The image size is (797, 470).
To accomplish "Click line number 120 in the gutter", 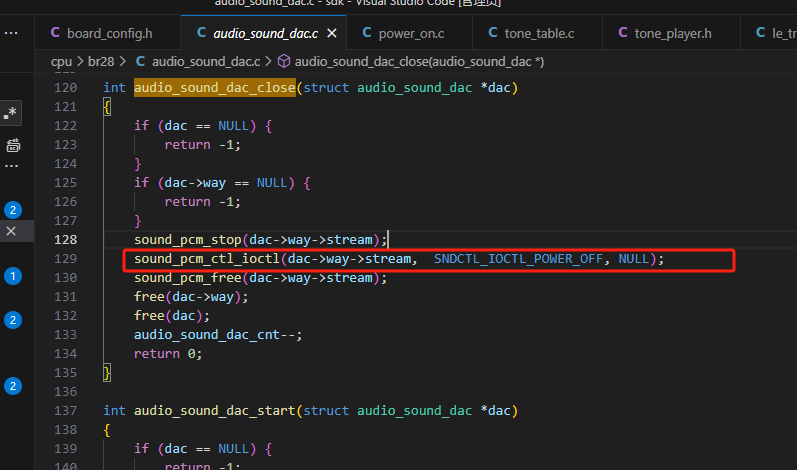I will 66,88.
